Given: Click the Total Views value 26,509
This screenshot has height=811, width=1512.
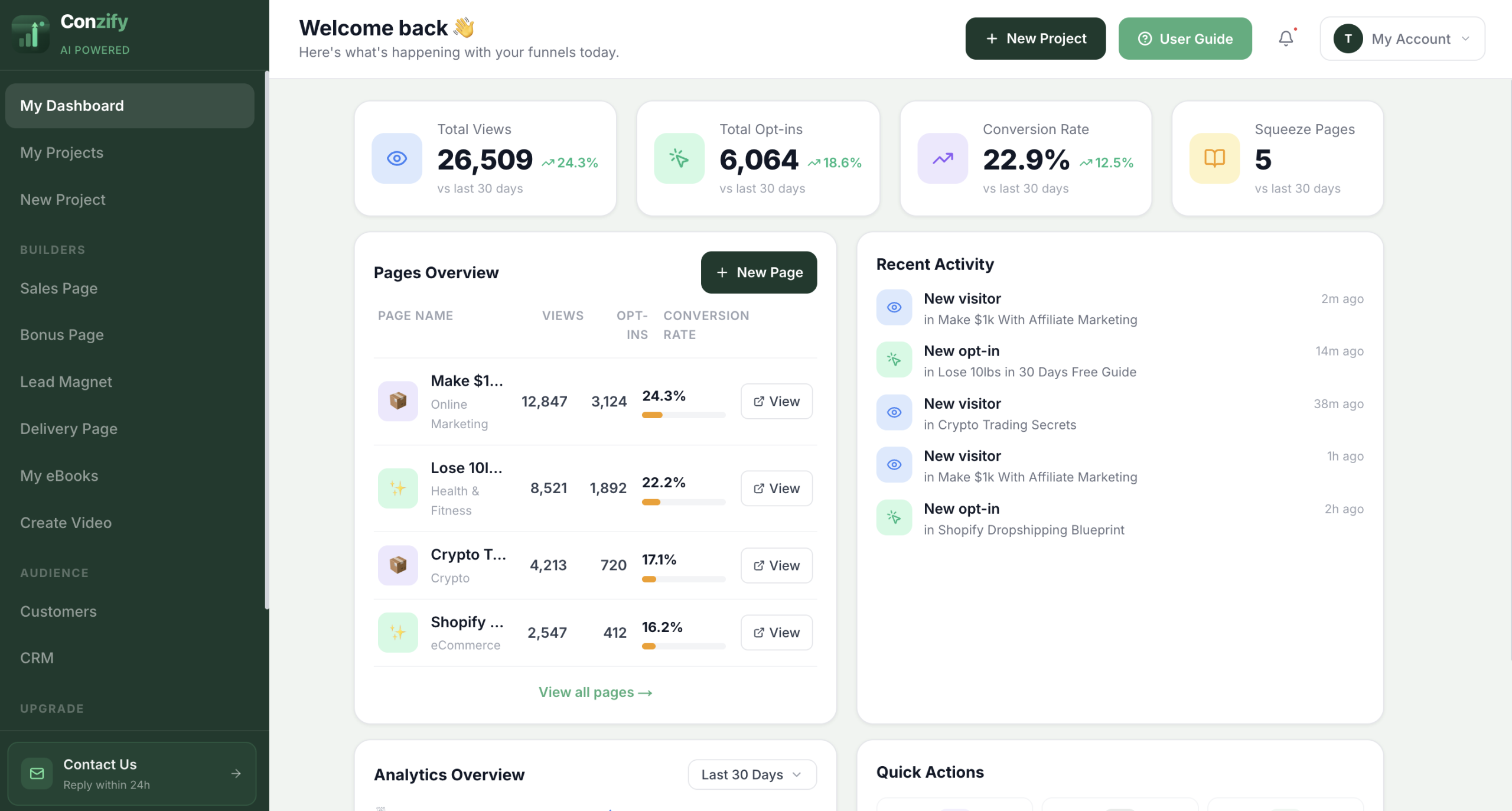Looking at the screenshot, I should 485,160.
